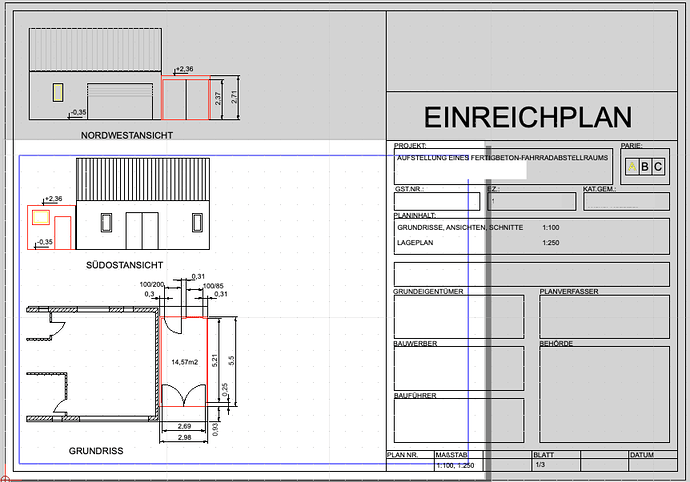Click the empty BAUWERBER box
The image size is (690, 482).
(458, 369)
